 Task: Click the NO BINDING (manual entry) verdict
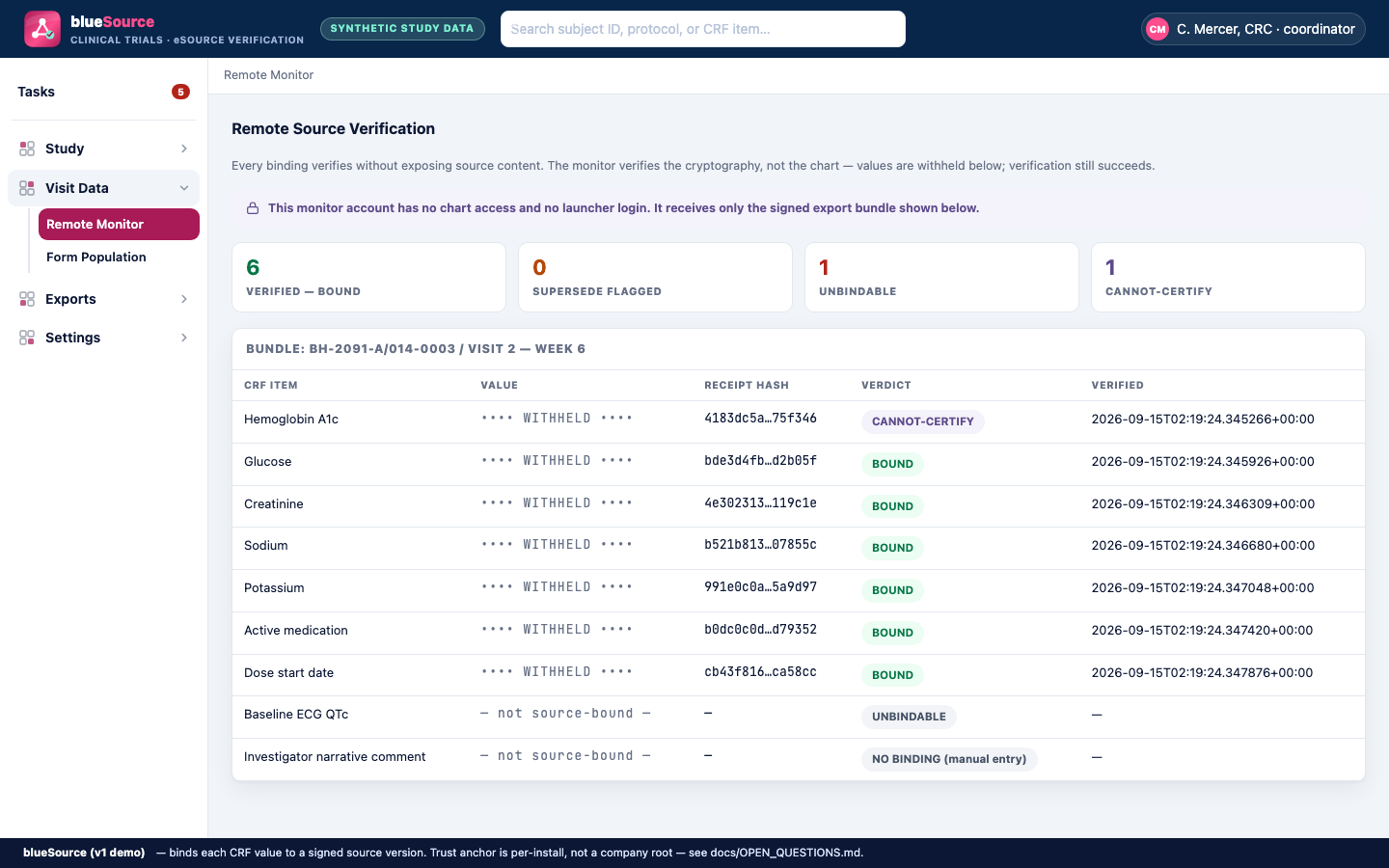949,759
